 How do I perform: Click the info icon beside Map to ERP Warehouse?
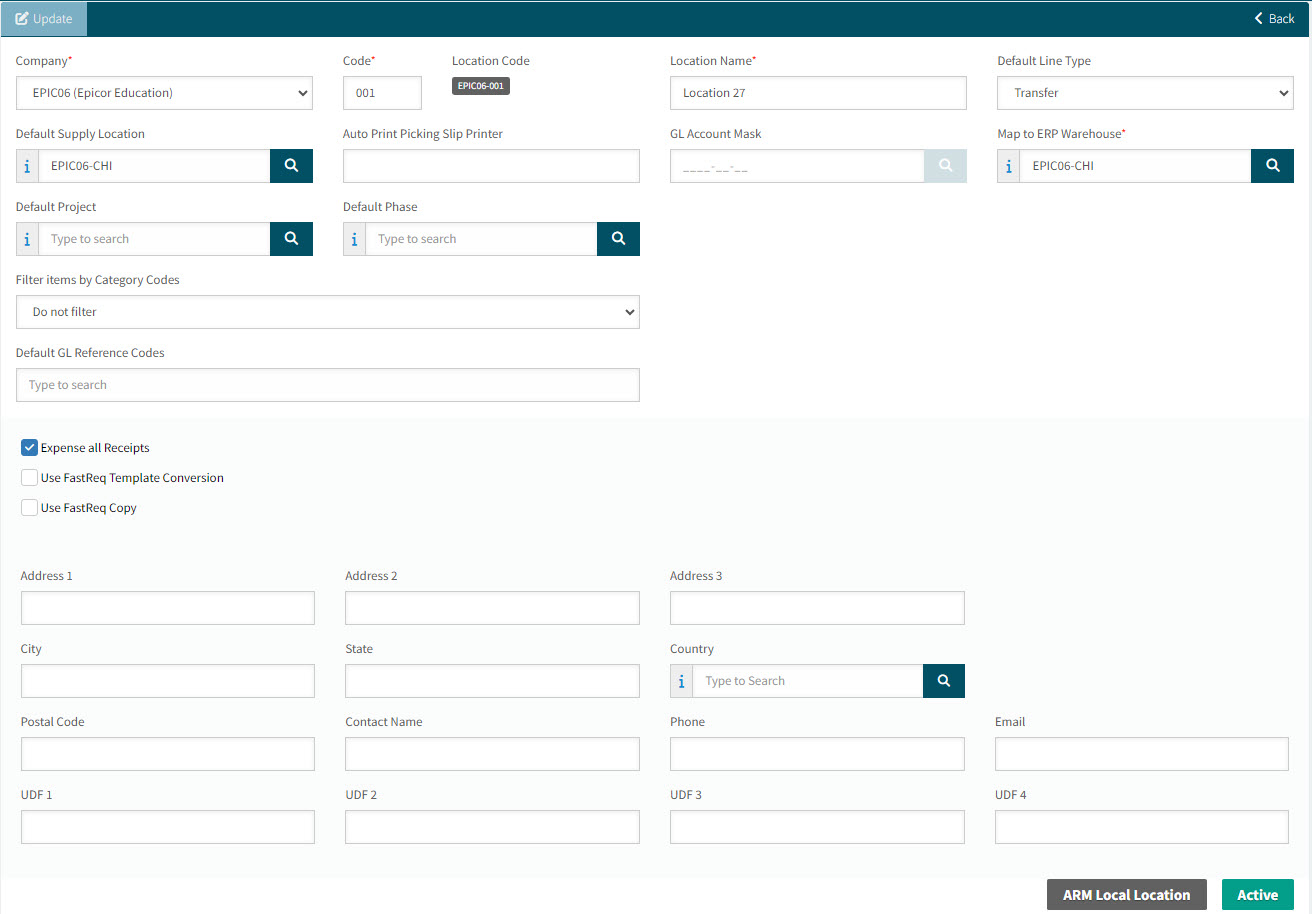(1008, 166)
